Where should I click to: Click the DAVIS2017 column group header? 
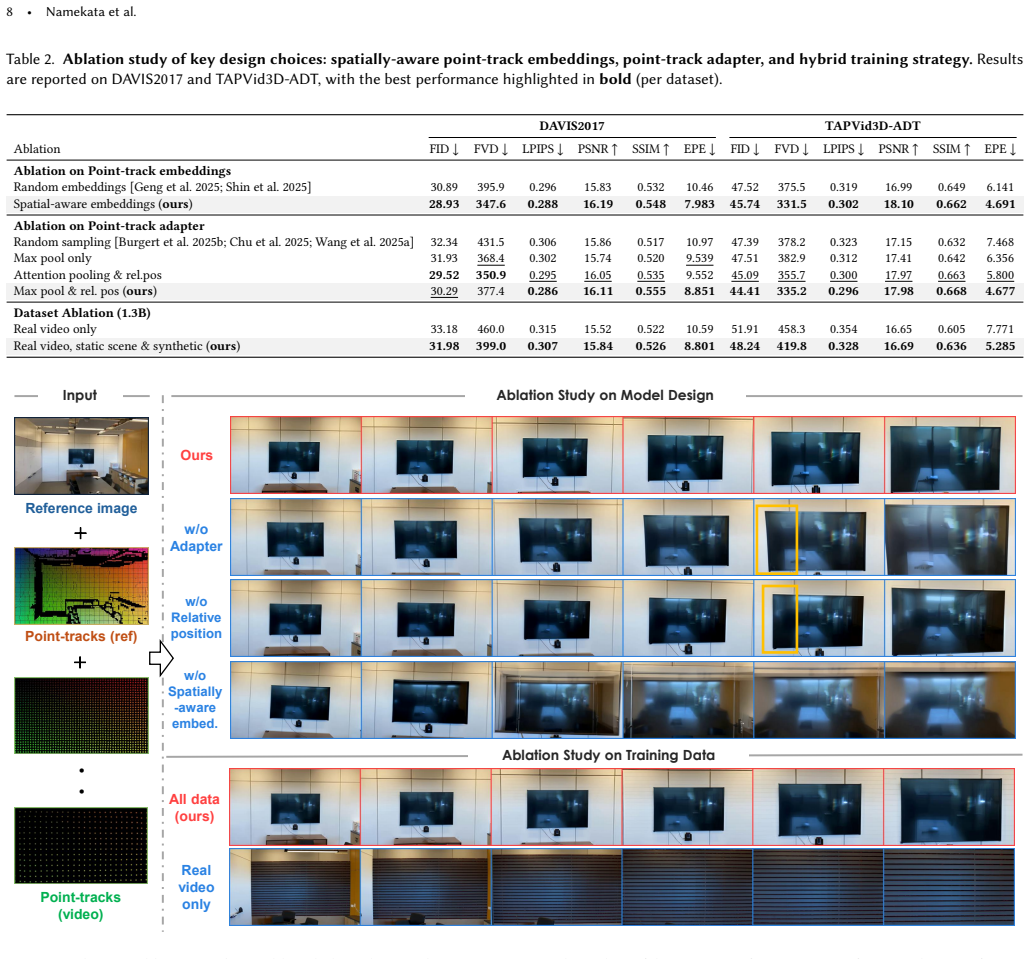571,126
